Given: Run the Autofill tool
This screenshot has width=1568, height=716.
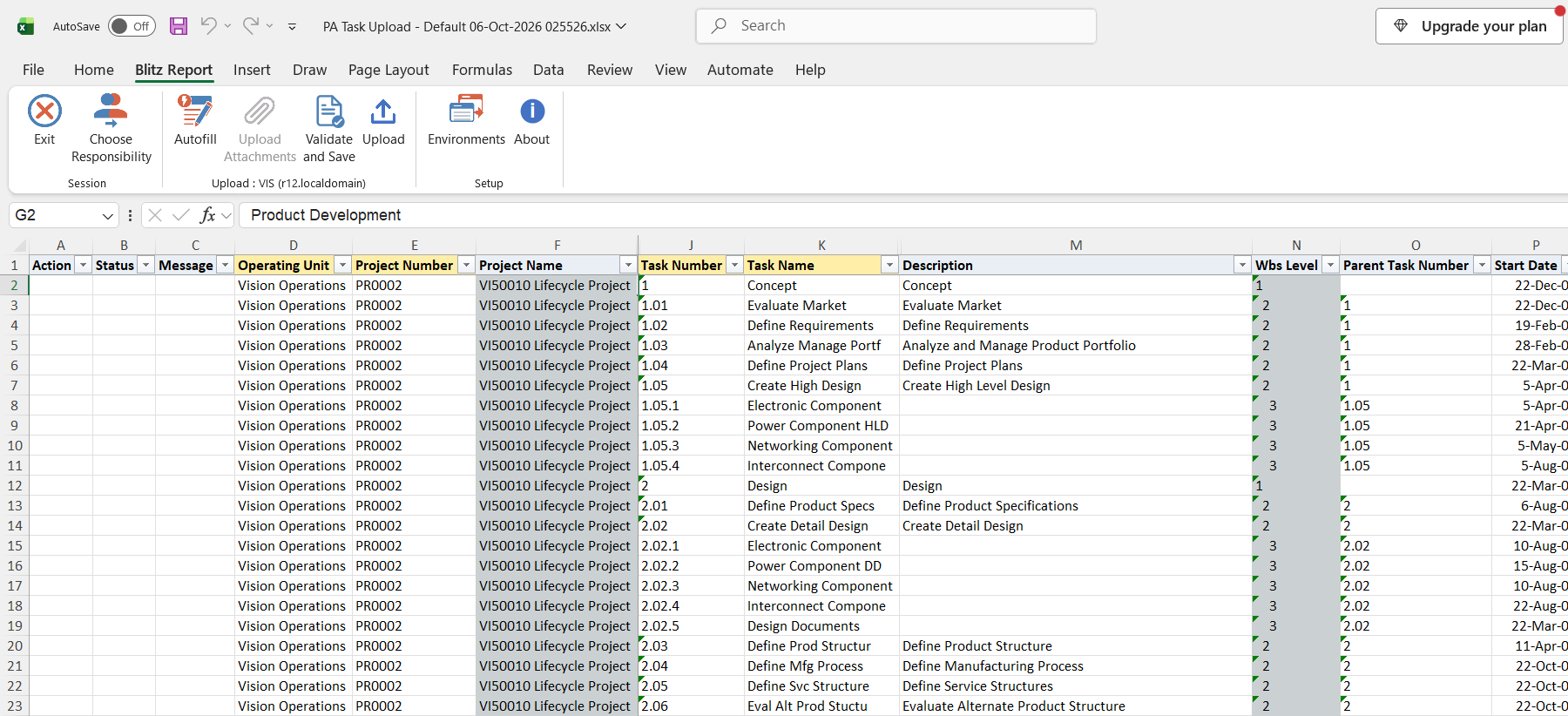Looking at the screenshot, I should (x=195, y=120).
